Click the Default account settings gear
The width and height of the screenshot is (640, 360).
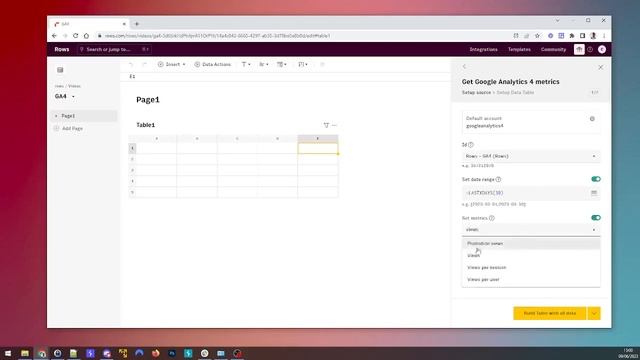[592, 119]
